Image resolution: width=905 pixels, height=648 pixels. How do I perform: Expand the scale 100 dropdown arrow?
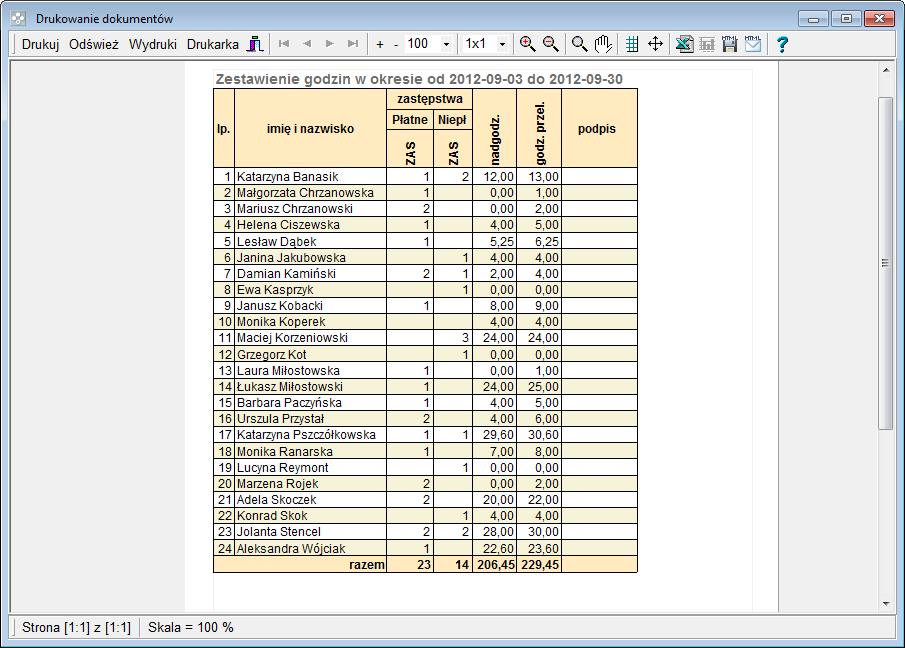[x=446, y=44]
